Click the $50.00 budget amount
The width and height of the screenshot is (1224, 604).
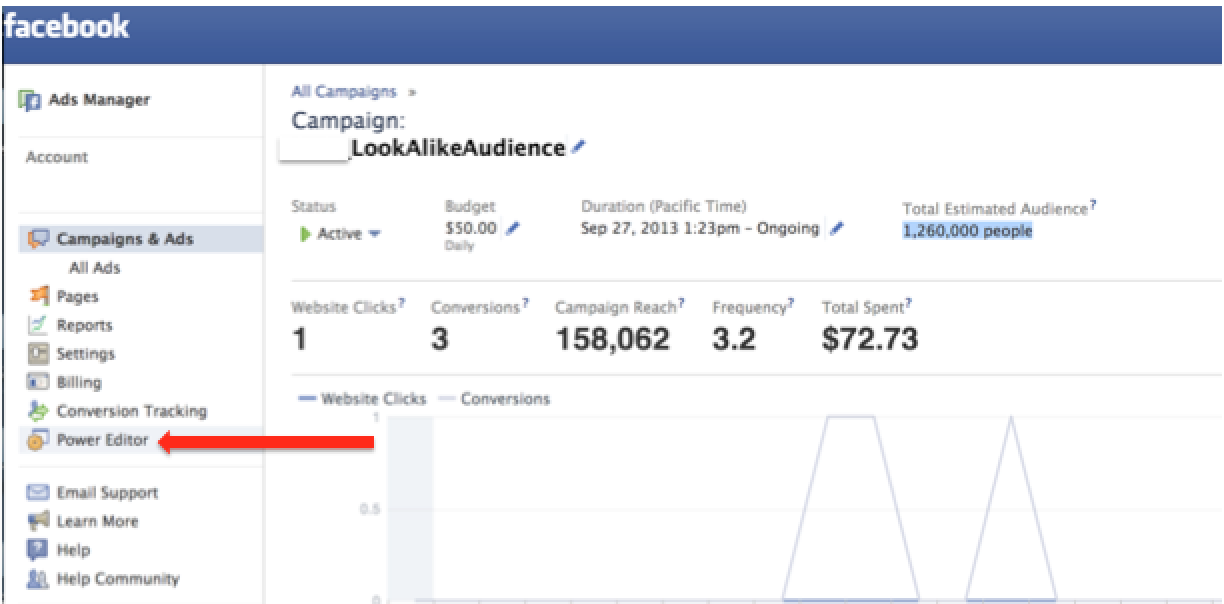point(473,229)
